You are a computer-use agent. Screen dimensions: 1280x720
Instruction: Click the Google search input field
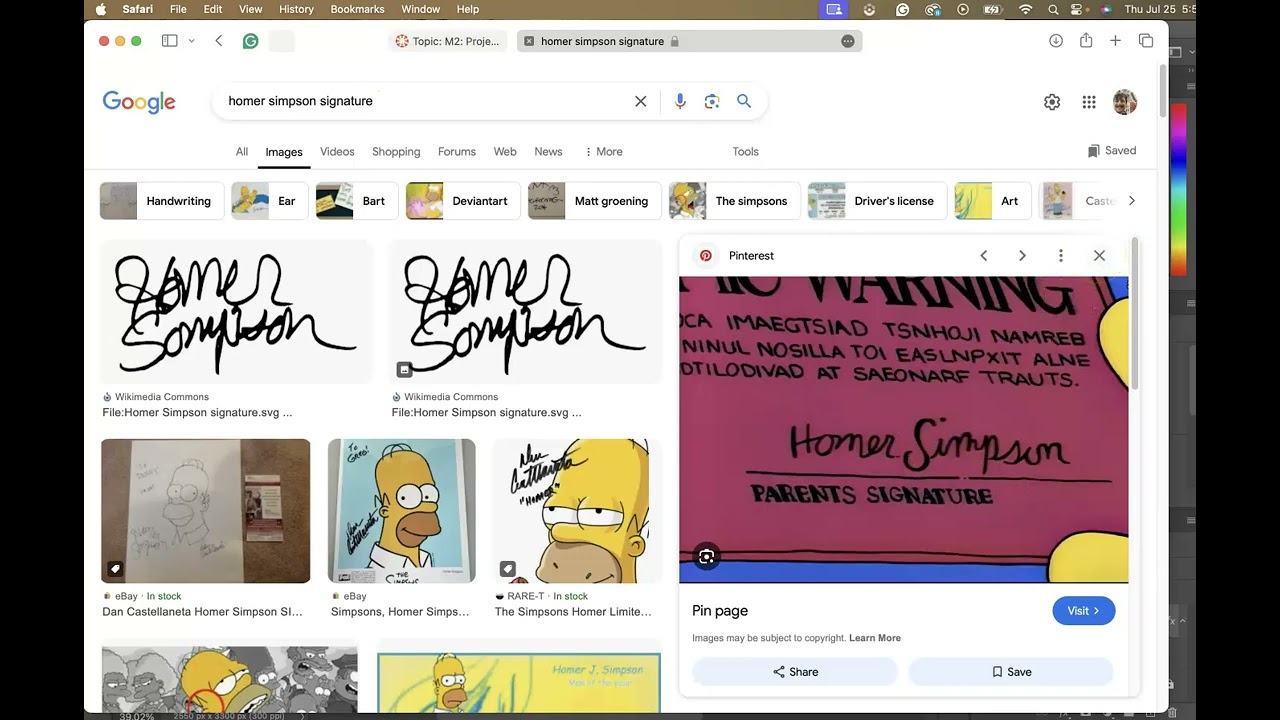[425, 101]
